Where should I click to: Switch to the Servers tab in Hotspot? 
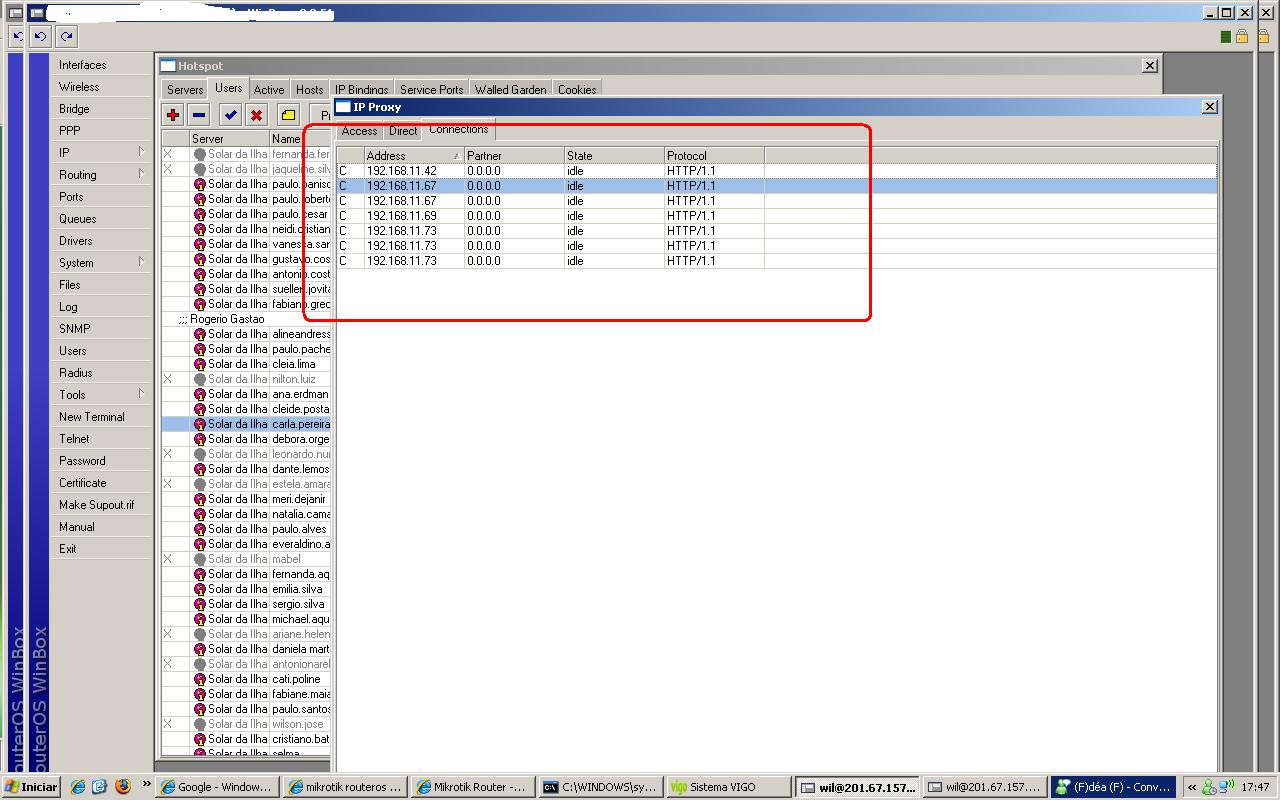[185, 89]
